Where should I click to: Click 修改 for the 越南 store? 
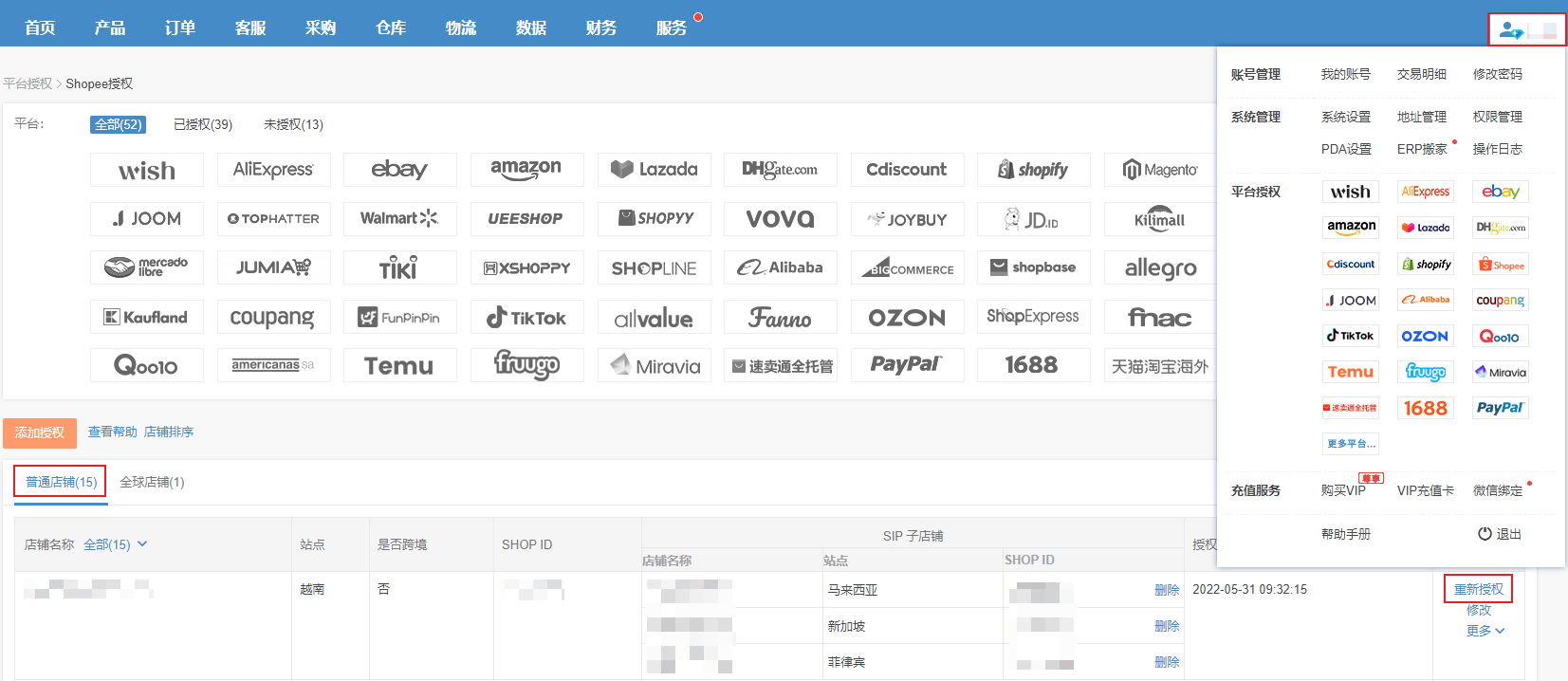(1479, 610)
